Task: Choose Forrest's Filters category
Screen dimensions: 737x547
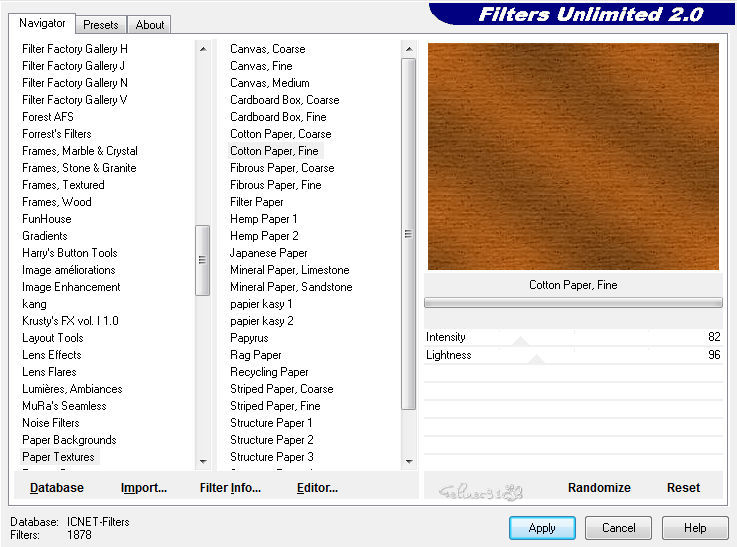Action: (57, 134)
